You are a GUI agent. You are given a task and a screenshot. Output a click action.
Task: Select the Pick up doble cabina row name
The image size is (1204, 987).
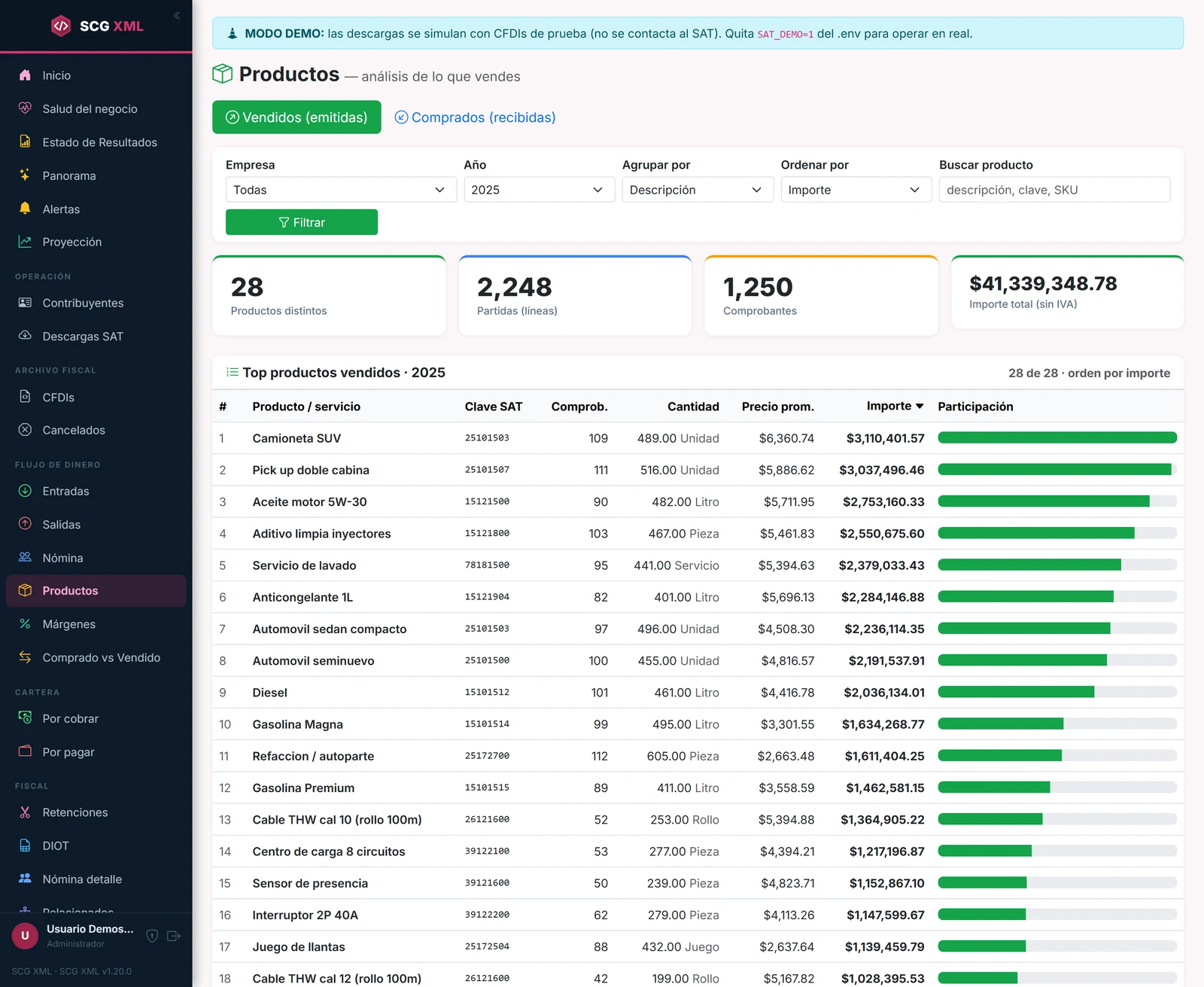pyautogui.click(x=311, y=470)
